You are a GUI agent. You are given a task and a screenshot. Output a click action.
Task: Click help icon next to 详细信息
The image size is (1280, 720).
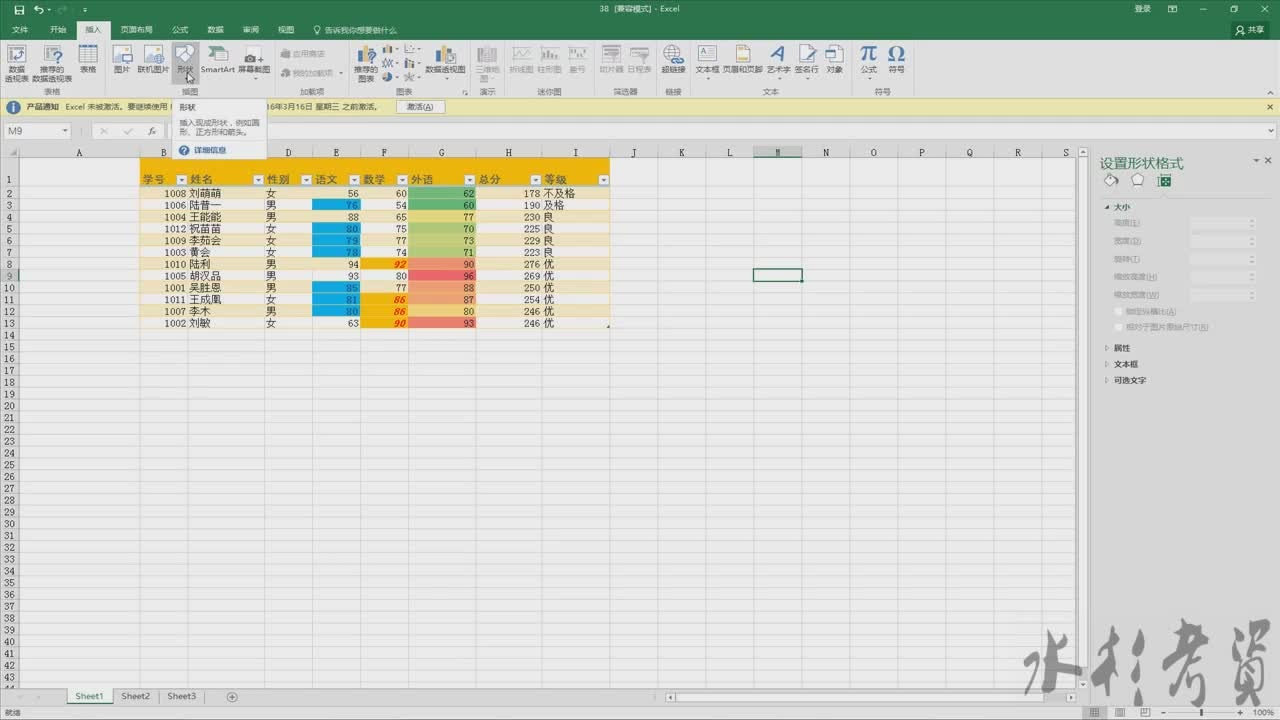[x=184, y=150]
